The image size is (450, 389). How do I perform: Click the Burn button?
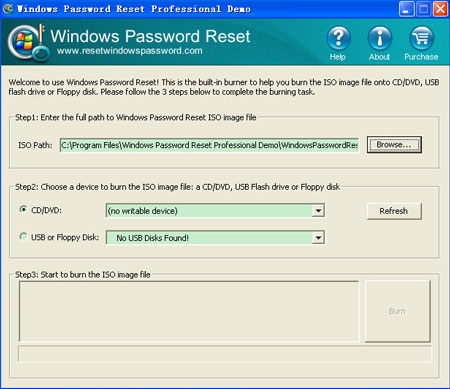397,311
